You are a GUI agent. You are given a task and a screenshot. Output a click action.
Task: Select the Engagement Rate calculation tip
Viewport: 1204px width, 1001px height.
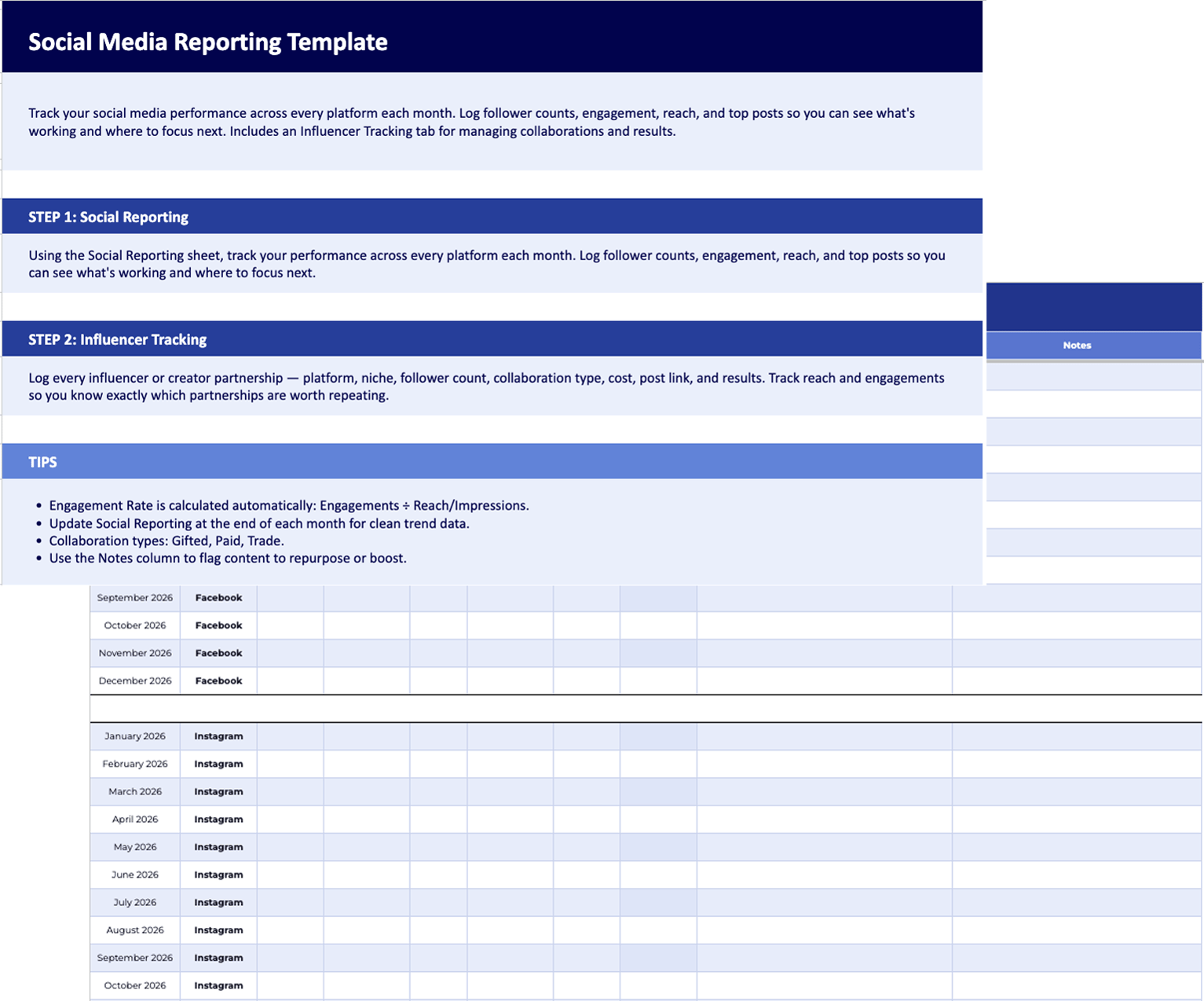pos(289,505)
